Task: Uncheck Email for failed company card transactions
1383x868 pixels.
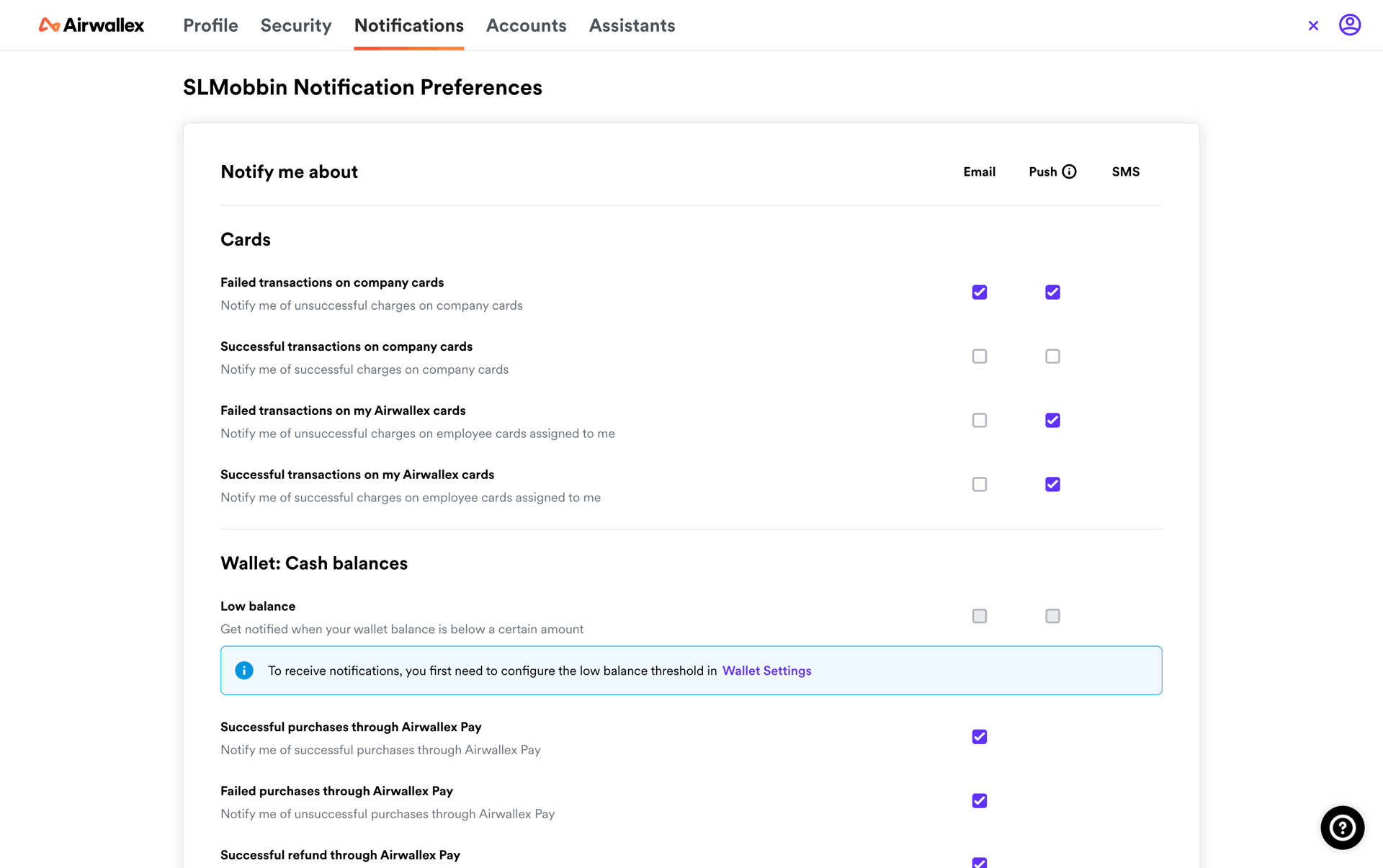Action: [979, 292]
